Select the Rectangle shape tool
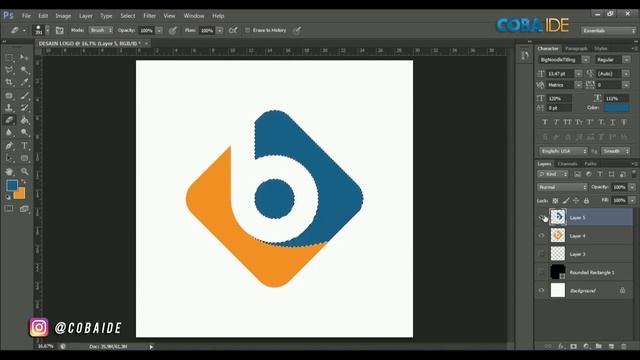 (x=24, y=158)
